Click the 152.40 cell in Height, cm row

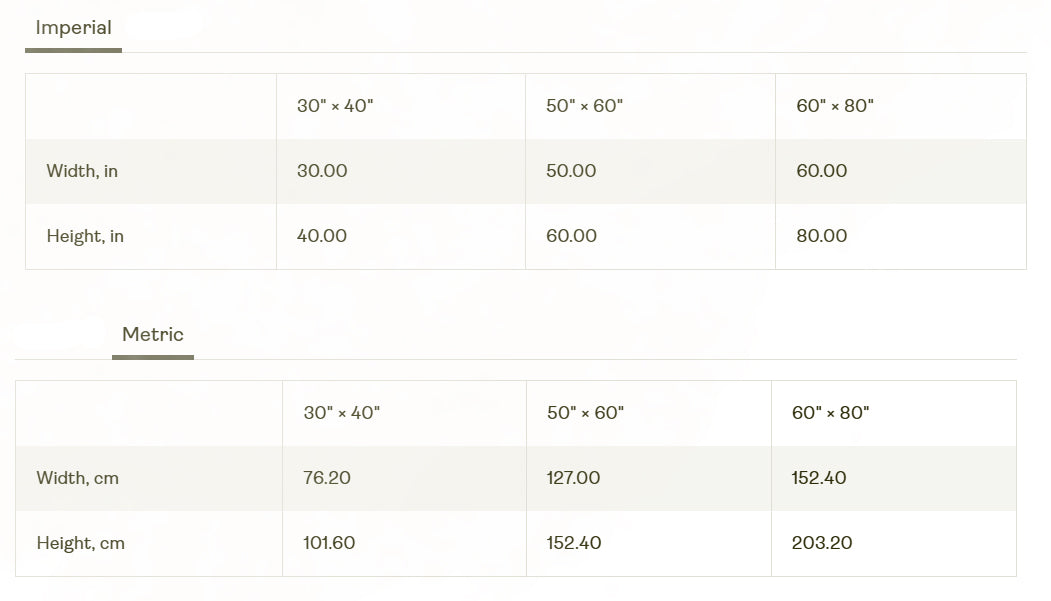pos(574,543)
